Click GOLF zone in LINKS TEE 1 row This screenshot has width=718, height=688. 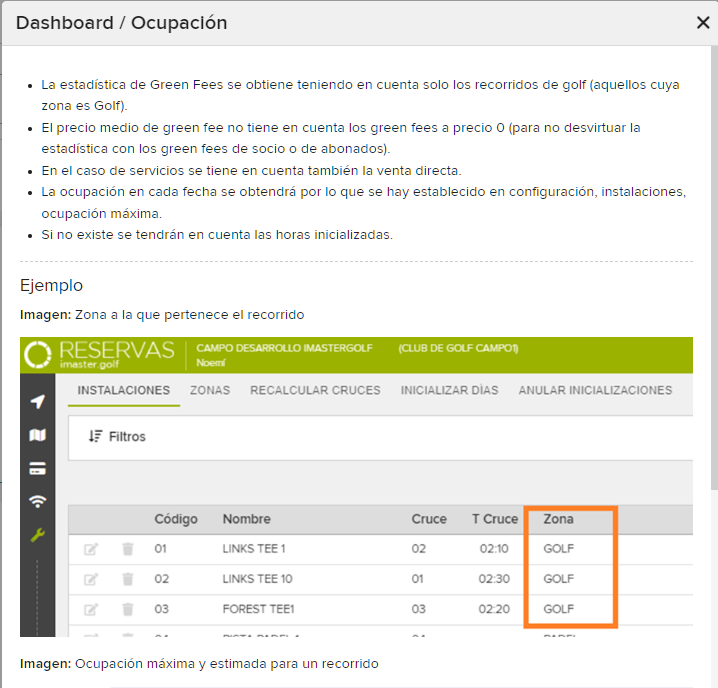pos(558,549)
